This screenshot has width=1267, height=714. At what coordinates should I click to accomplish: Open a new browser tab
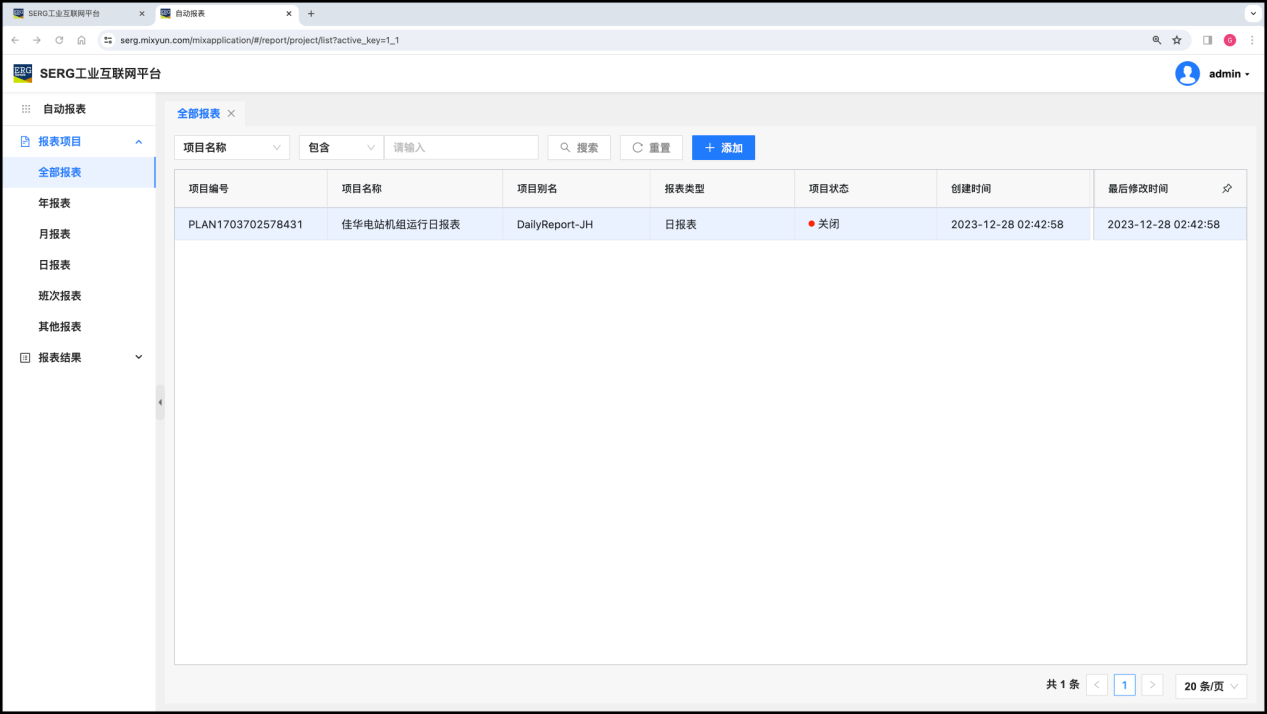pyautogui.click(x=311, y=14)
